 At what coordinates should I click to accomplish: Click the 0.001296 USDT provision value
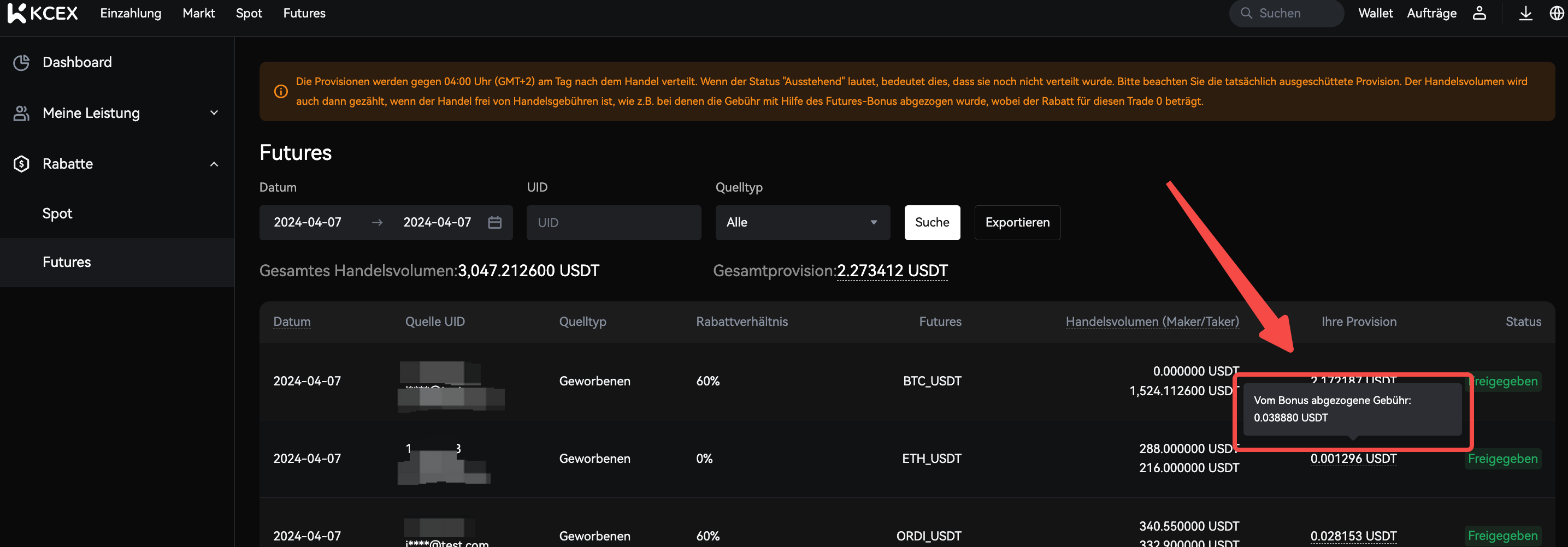(x=1353, y=459)
